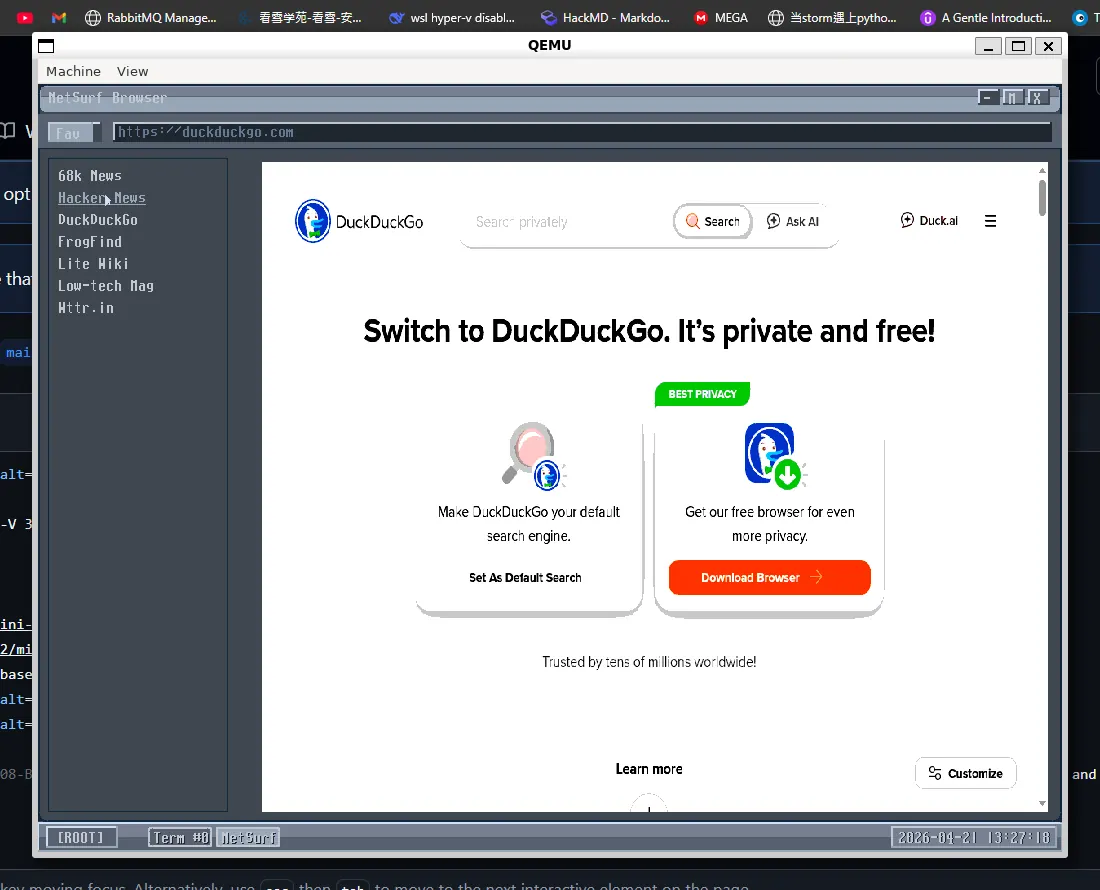The height and width of the screenshot is (890, 1100).
Task: Open the hamburger menu on DuckDuckGo page
Action: [991, 222]
